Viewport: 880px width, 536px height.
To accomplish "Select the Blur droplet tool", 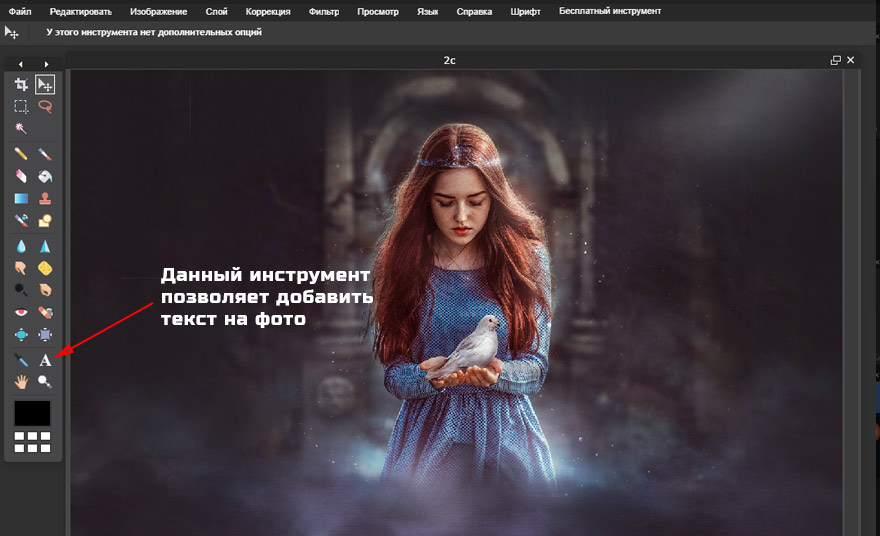I will [x=21, y=246].
